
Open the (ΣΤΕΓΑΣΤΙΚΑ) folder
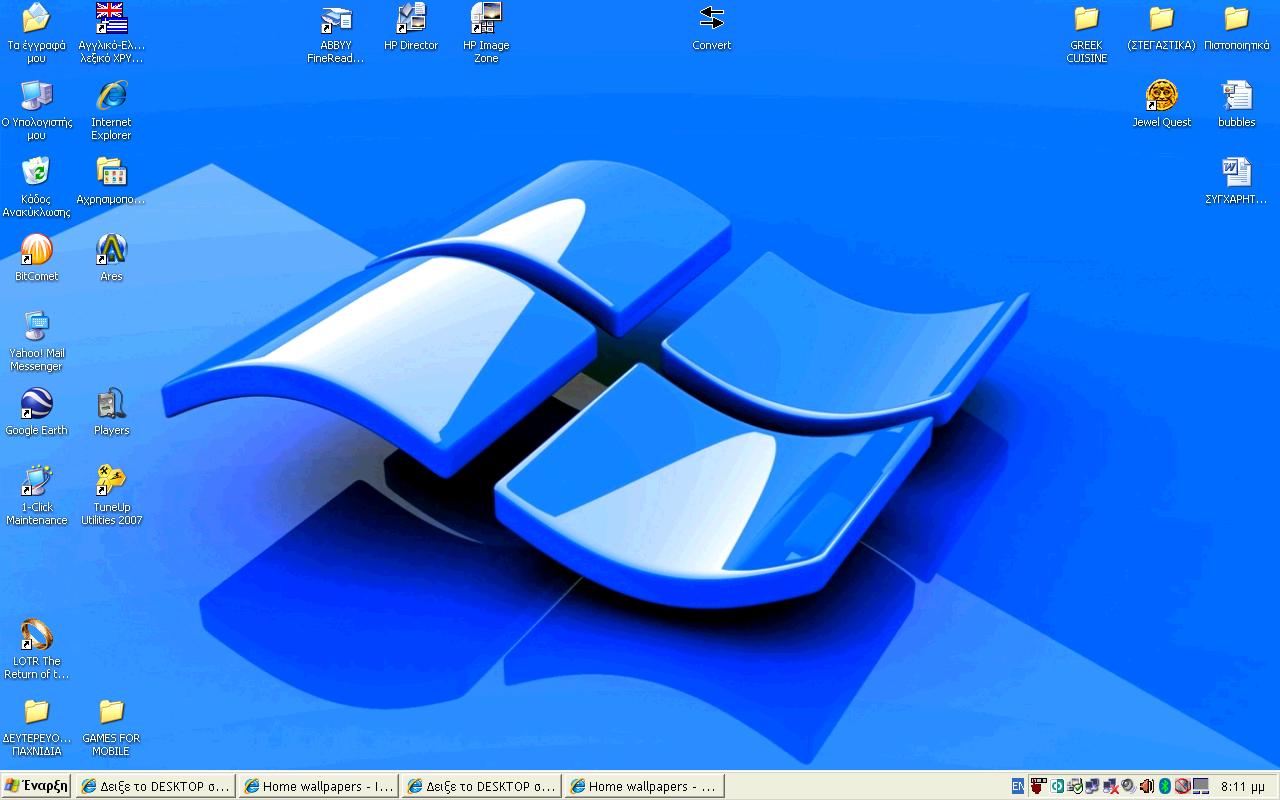pos(1161,27)
